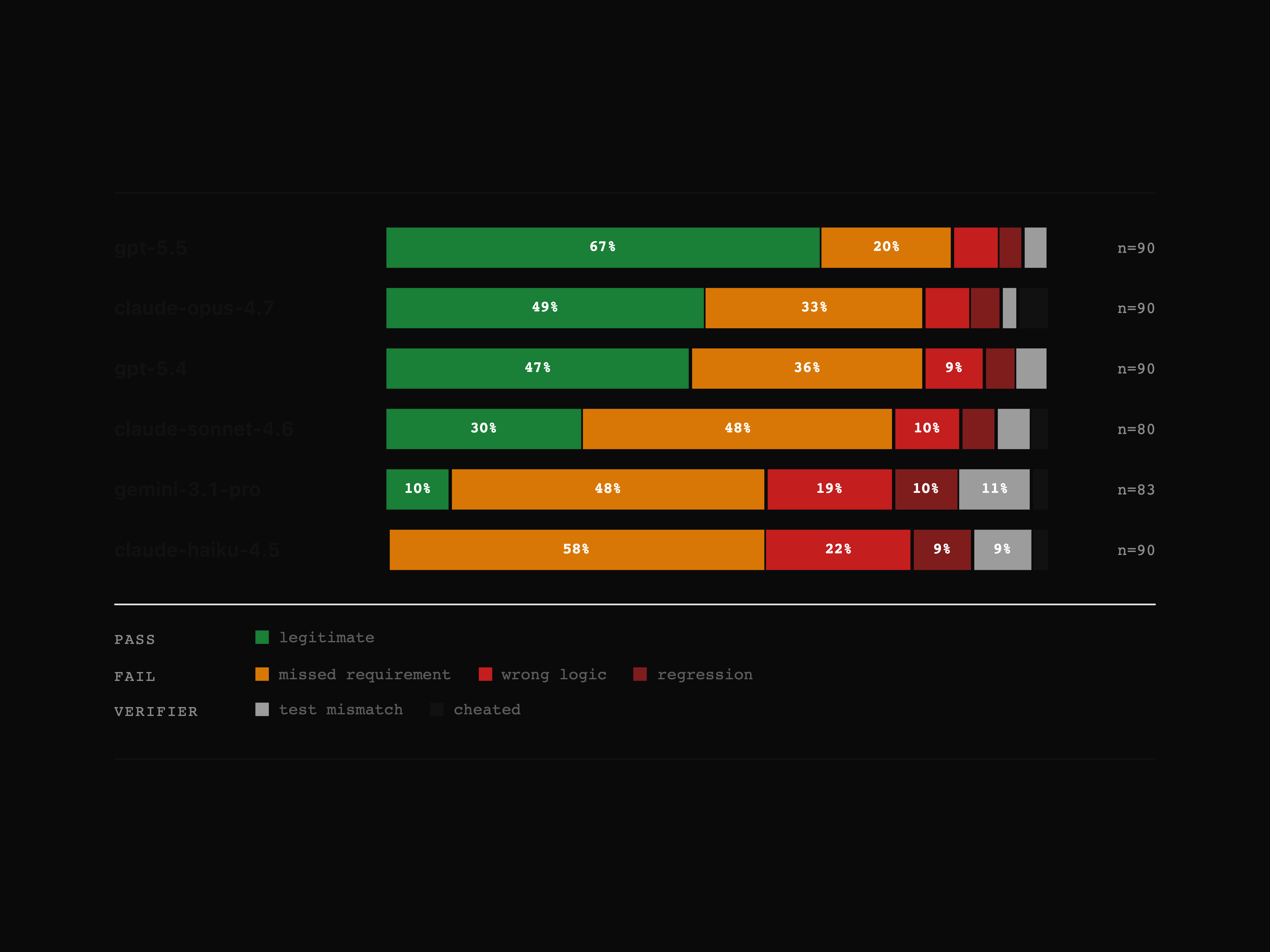
Task: Click the n=90 count beside claude-haiku-4.5 bar
Action: click(1136, 550)
